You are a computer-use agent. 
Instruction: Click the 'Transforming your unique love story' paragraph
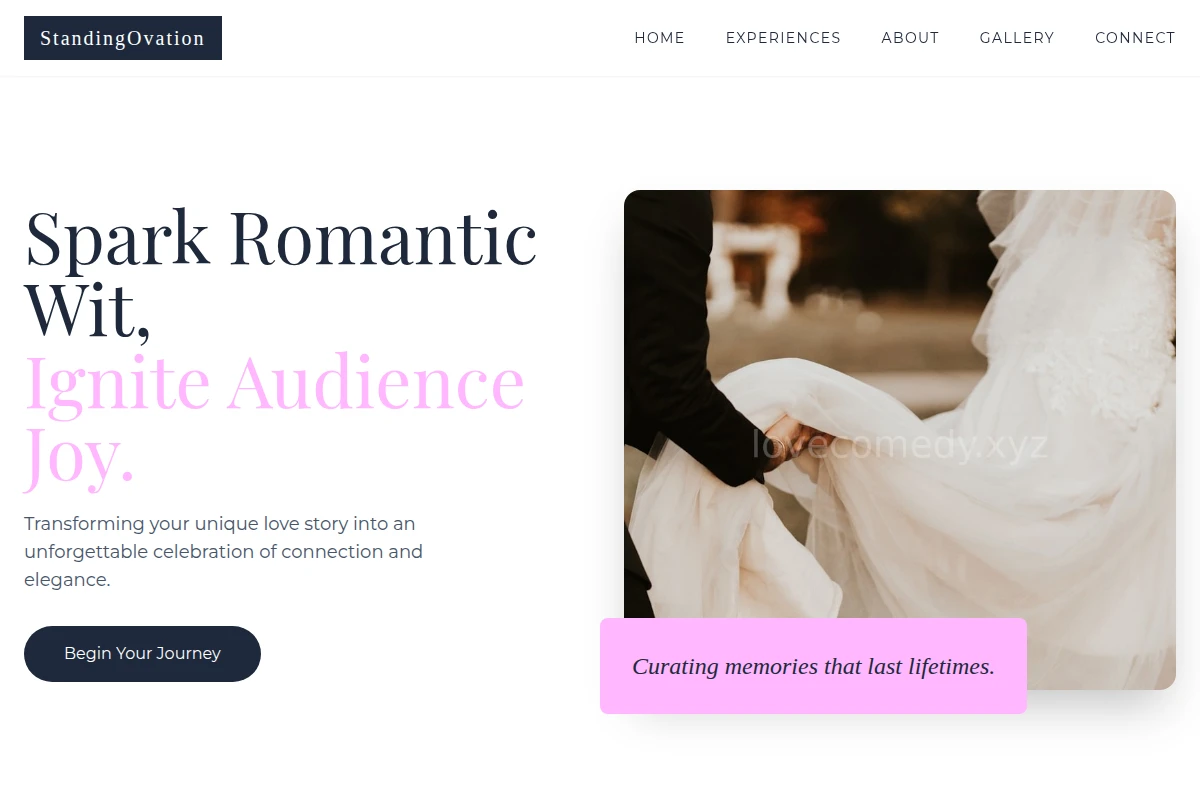tap(224, 551)
